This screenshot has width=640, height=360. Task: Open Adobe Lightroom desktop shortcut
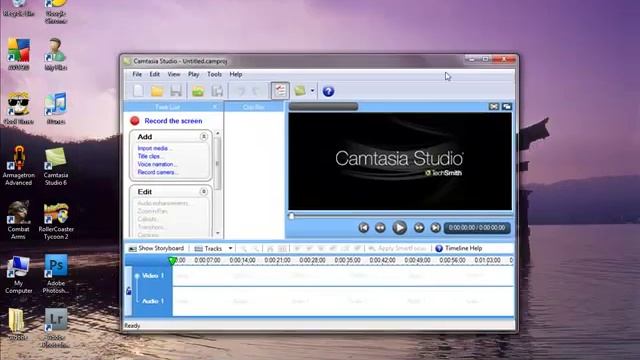[x=56, y=328]
